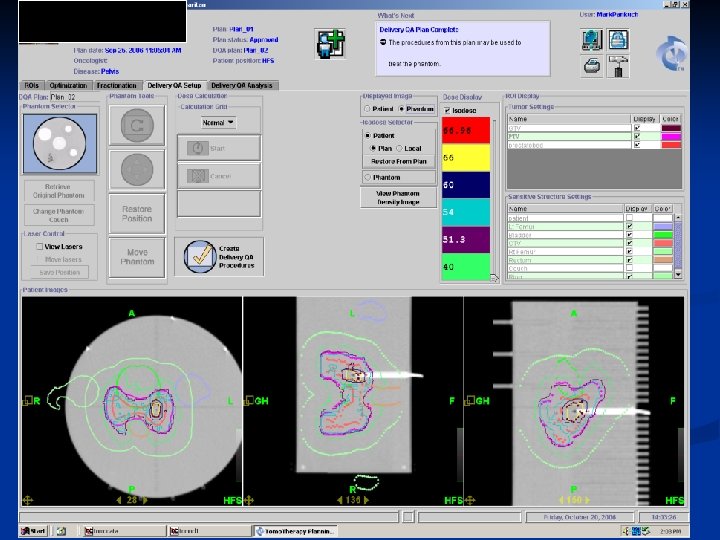The height and width of the screenshot is (540, 720).
Task: Select Phantom radio under Displayed Image
Action: pos(401,109)
